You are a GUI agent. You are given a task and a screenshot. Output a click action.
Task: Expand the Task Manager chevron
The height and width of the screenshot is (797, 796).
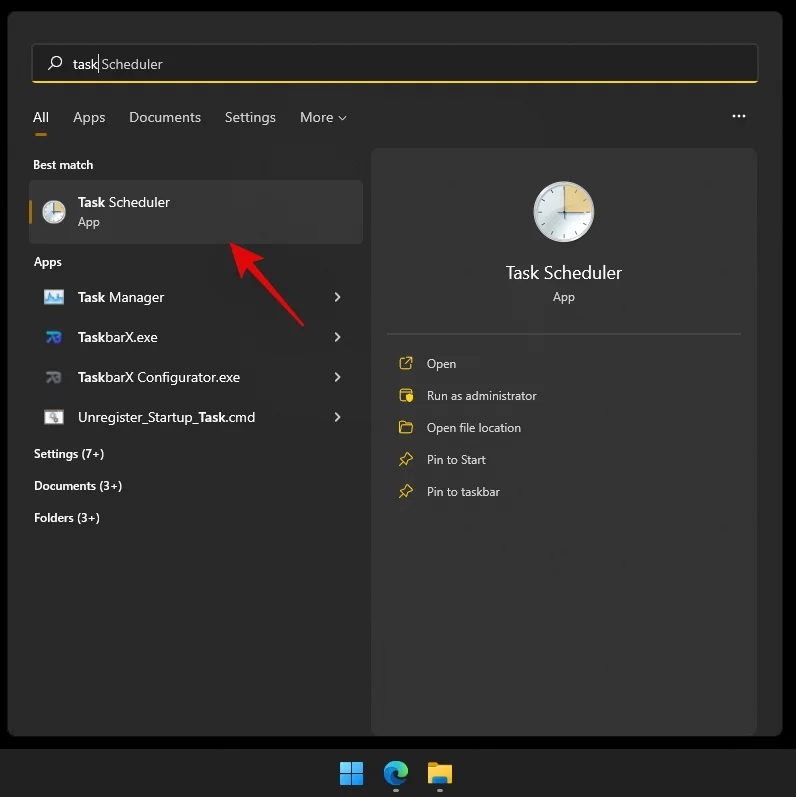point(337,297)
